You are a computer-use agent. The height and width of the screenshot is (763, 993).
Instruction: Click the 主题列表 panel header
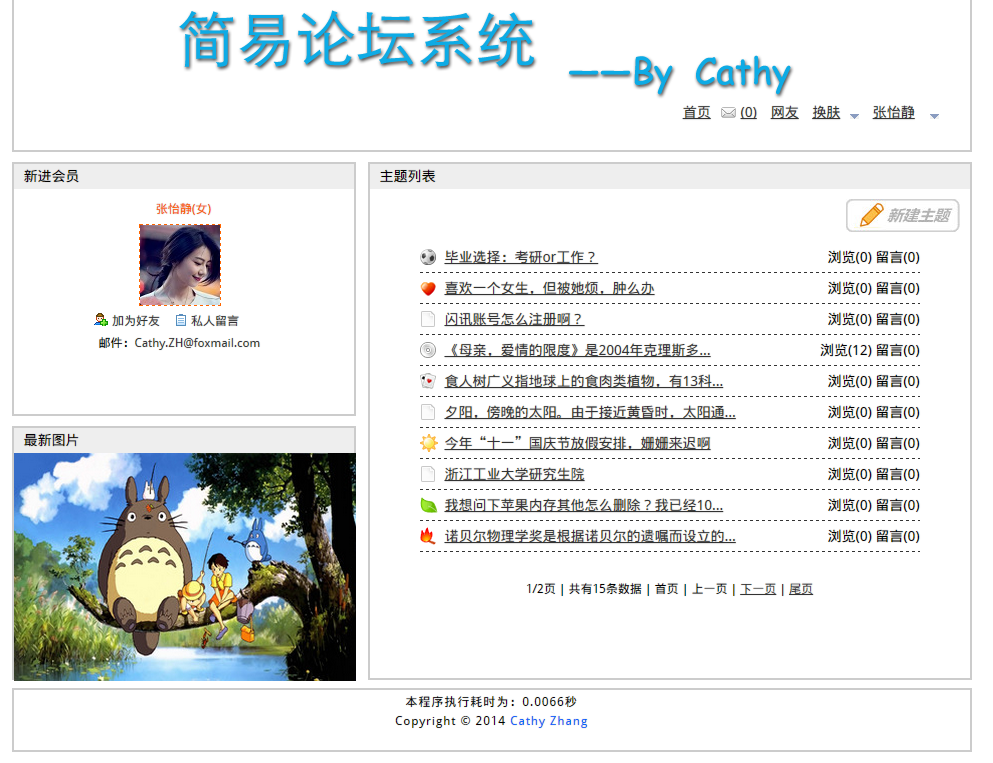click(x=669, y=176)
